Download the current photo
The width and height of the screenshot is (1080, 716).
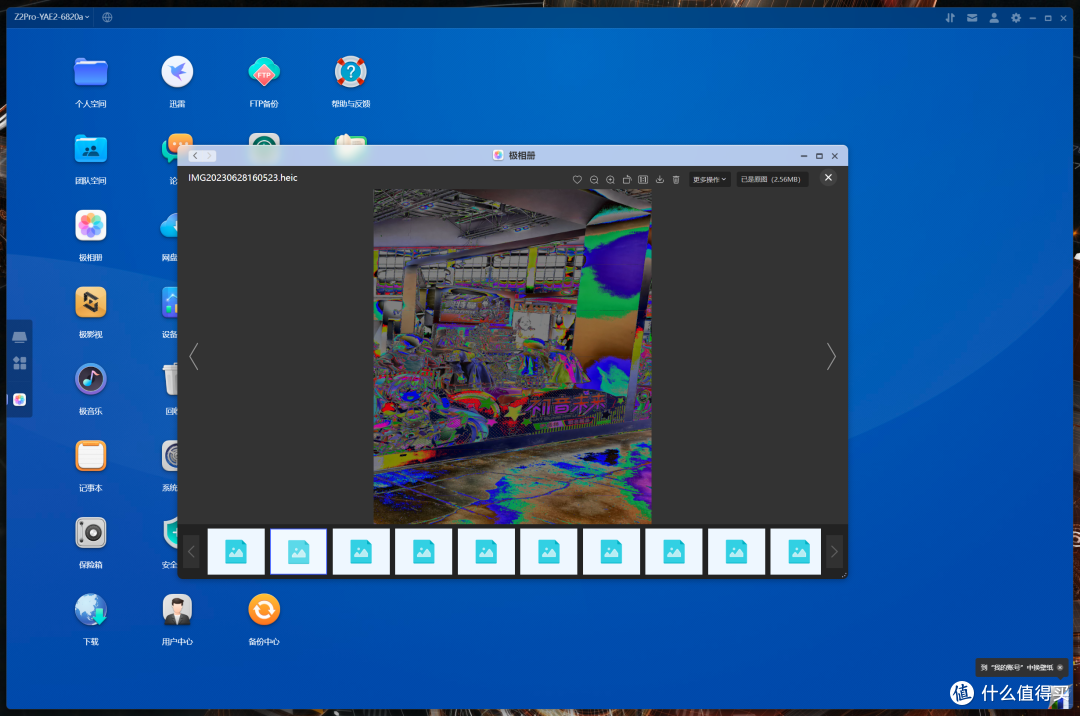pos(660,180)
